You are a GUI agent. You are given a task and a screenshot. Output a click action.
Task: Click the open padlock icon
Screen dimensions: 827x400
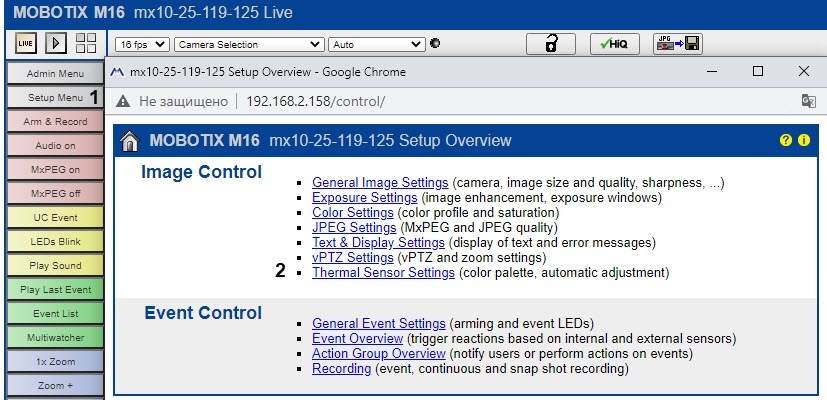[550, 44]
